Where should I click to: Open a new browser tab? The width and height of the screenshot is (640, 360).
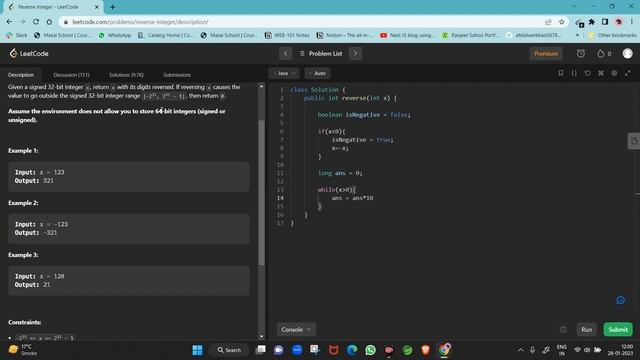pyautogui.click(x=113, y=7)
